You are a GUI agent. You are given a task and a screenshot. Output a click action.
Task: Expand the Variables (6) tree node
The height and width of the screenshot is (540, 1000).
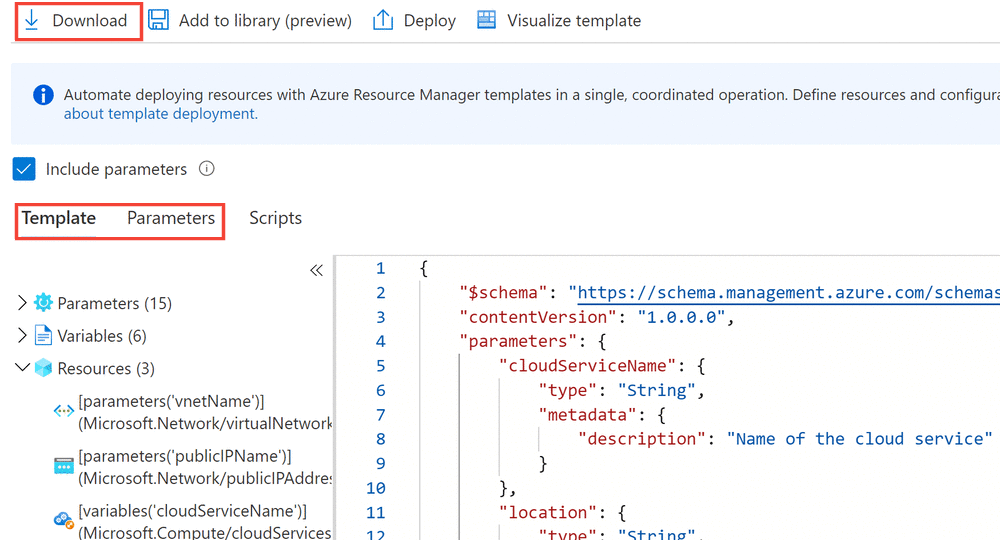tap(23, 336)
